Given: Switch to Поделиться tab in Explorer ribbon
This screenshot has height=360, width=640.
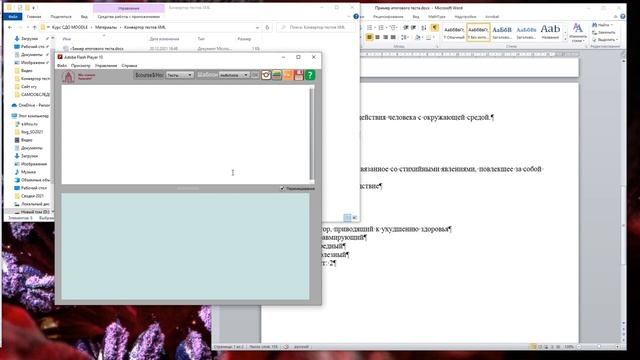Looking at the screenshot, I should (x=61, y=16).
